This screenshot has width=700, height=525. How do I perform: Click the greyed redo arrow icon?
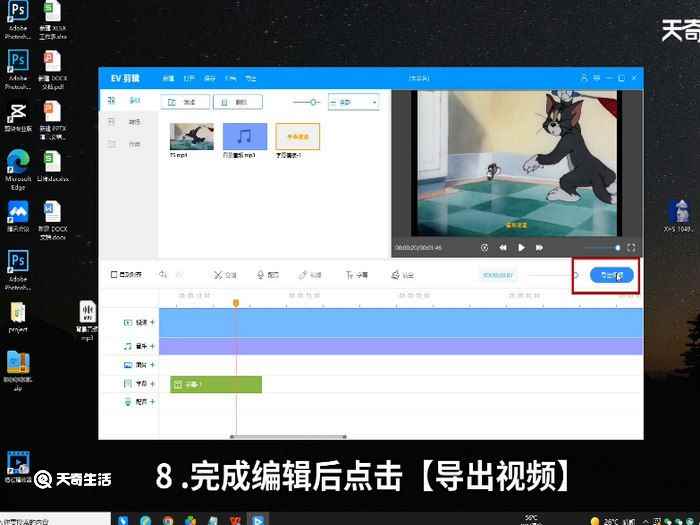click(179, 275)
